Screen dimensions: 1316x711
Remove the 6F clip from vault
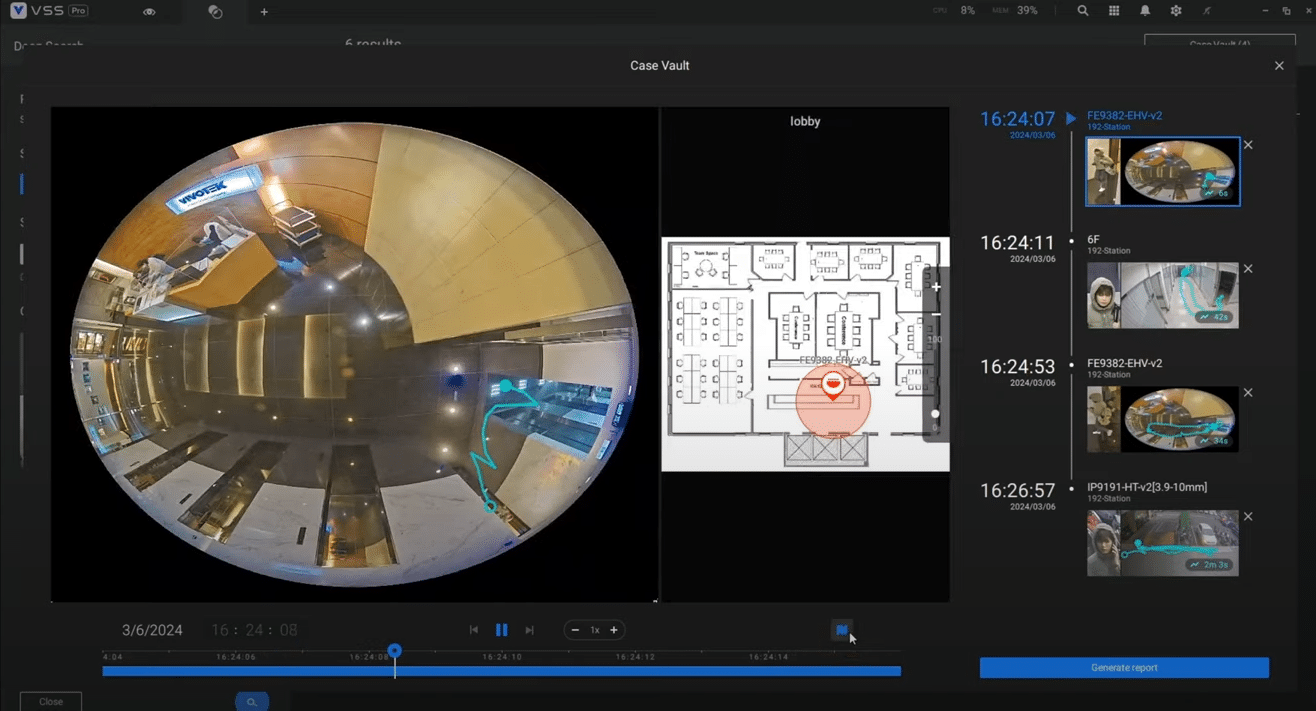tap(1248, 269)
